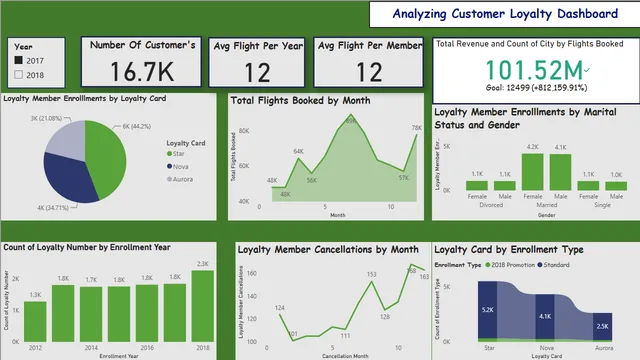
Task: Click the Single Female bar
Action: pyautogui.click(x=588, y=186)
